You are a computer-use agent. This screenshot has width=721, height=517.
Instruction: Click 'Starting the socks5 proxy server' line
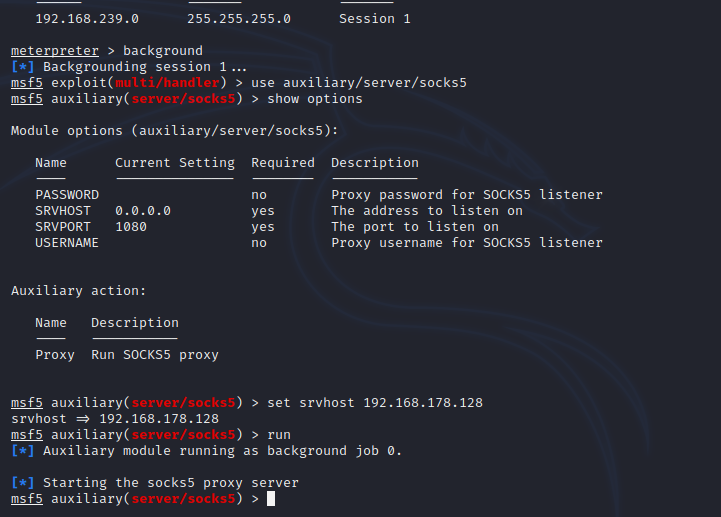tap(171, 483)
